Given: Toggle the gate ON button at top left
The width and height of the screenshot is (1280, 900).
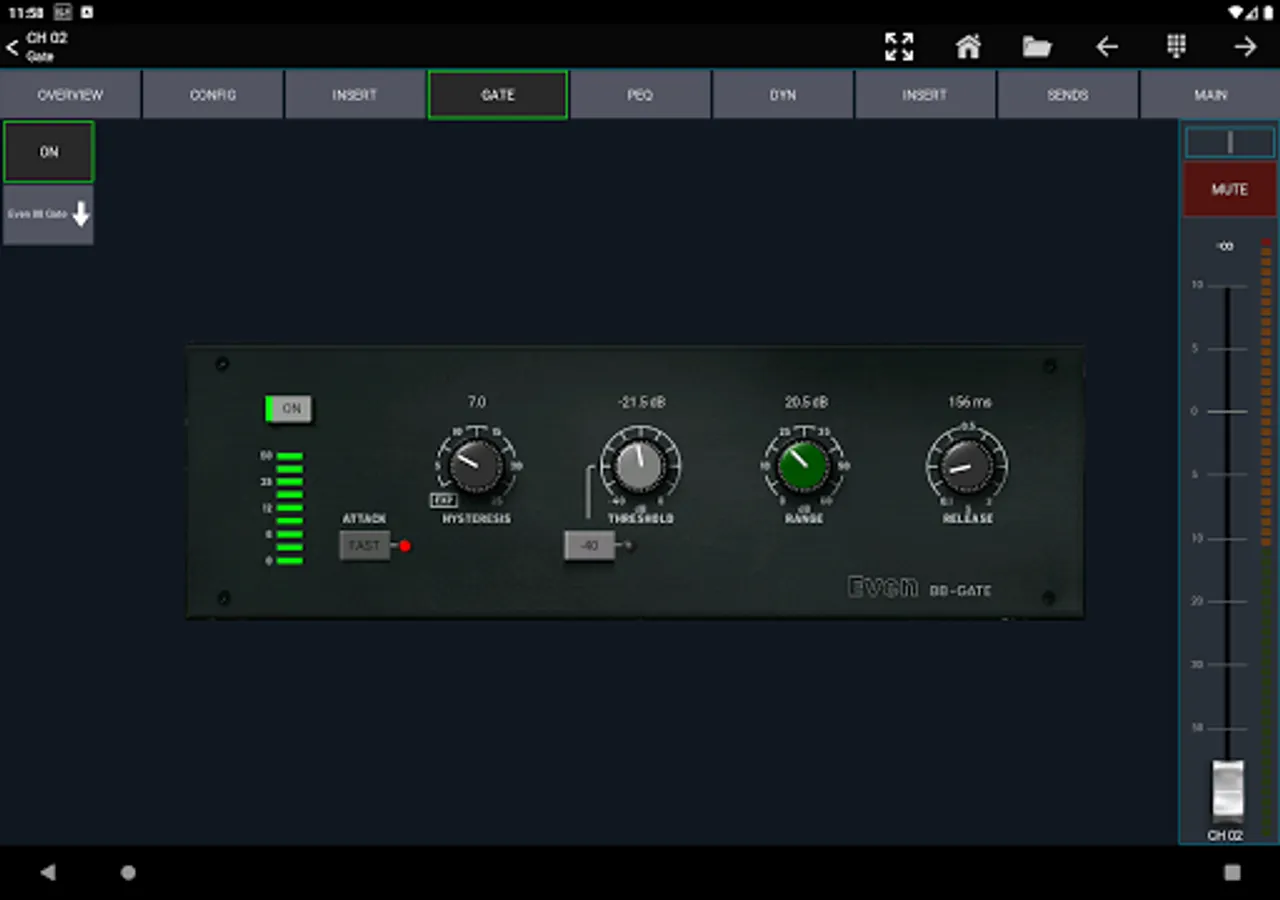Looking at the screenshot, I should [49, 152].
